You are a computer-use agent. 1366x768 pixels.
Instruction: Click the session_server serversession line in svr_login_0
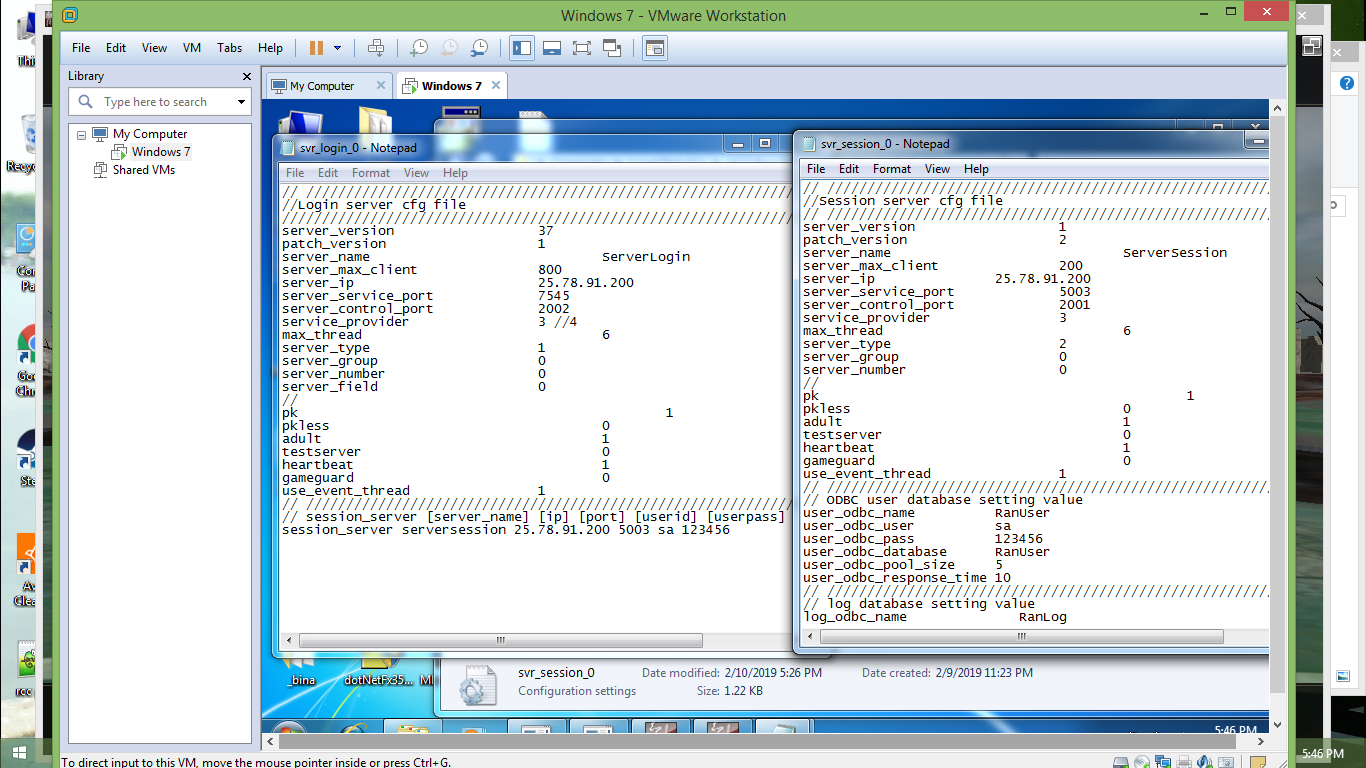pos(506,530)
